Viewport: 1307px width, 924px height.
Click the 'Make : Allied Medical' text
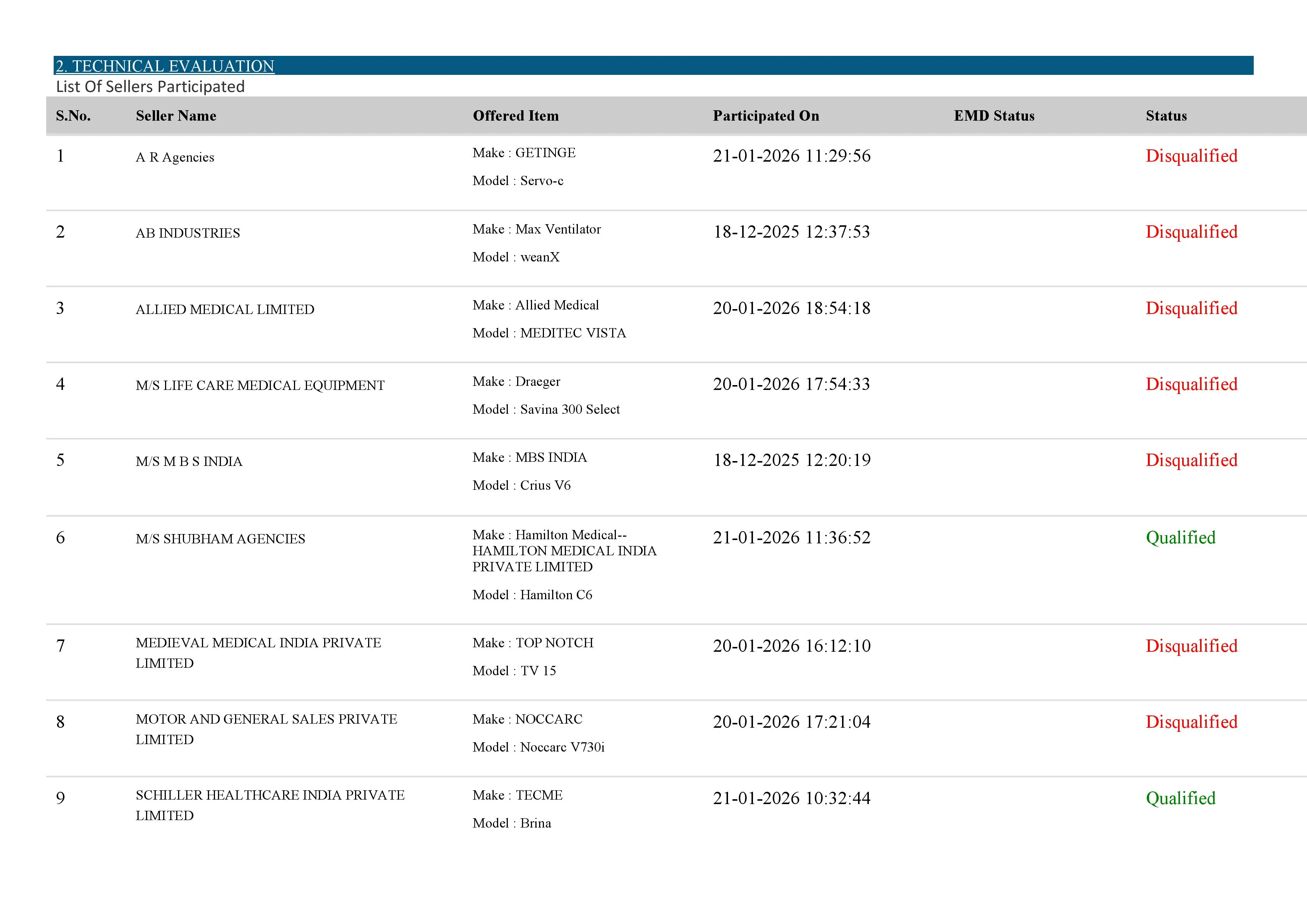tap(536, 305)
